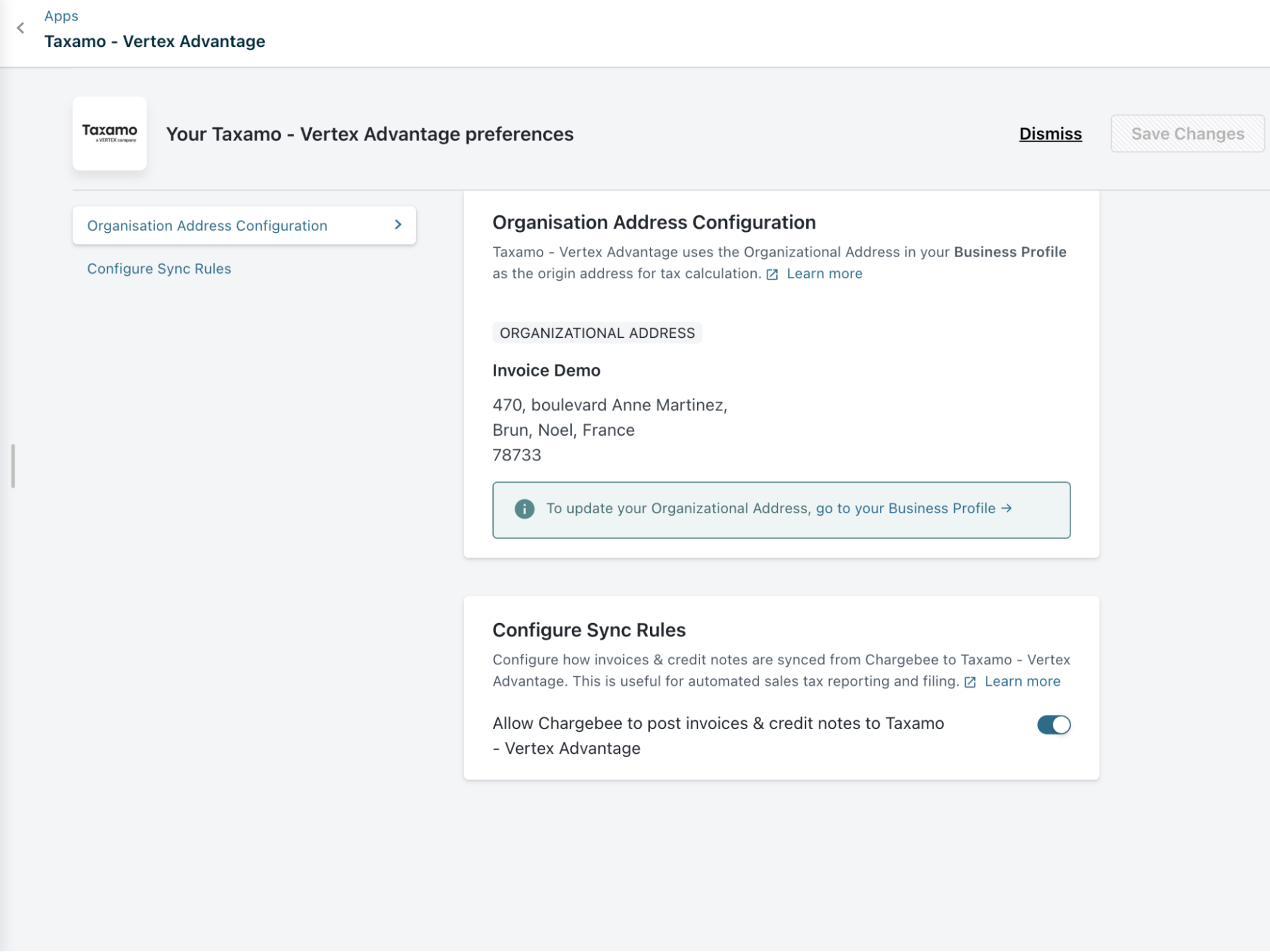
Task: Open Learn more under Organisation Address Configuration
Action: pos(824,274)
